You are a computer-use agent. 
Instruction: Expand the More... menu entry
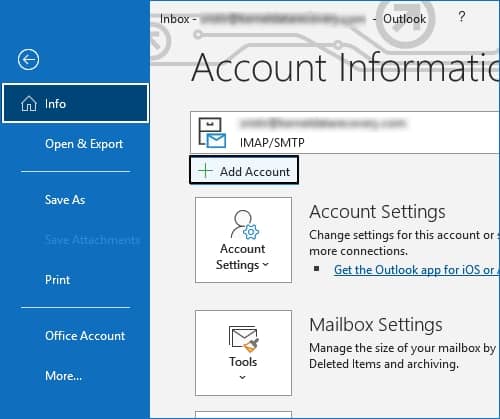coord(63,376)
